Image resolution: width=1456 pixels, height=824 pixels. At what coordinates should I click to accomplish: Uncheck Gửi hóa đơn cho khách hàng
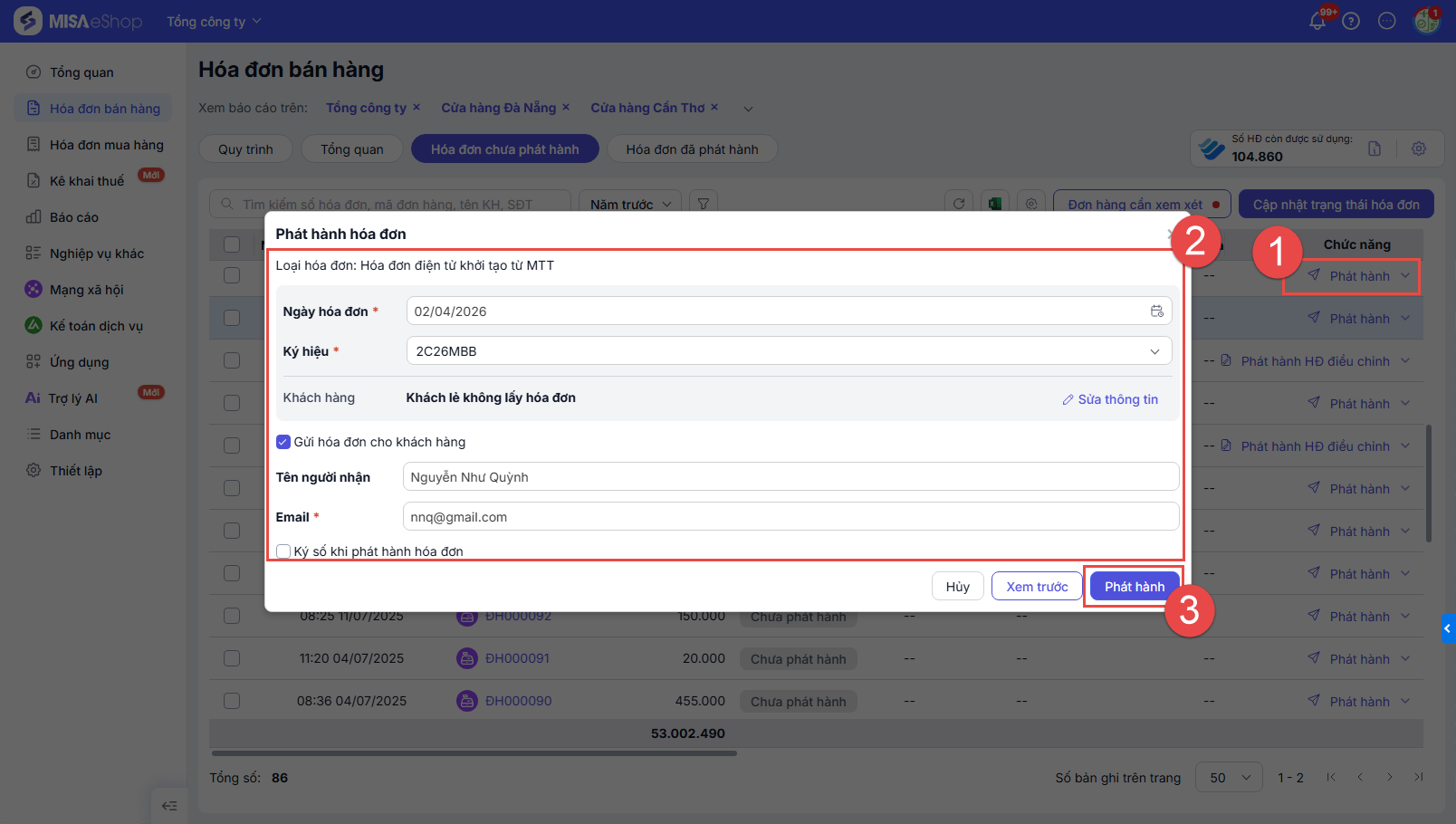[x=283, y=442]
